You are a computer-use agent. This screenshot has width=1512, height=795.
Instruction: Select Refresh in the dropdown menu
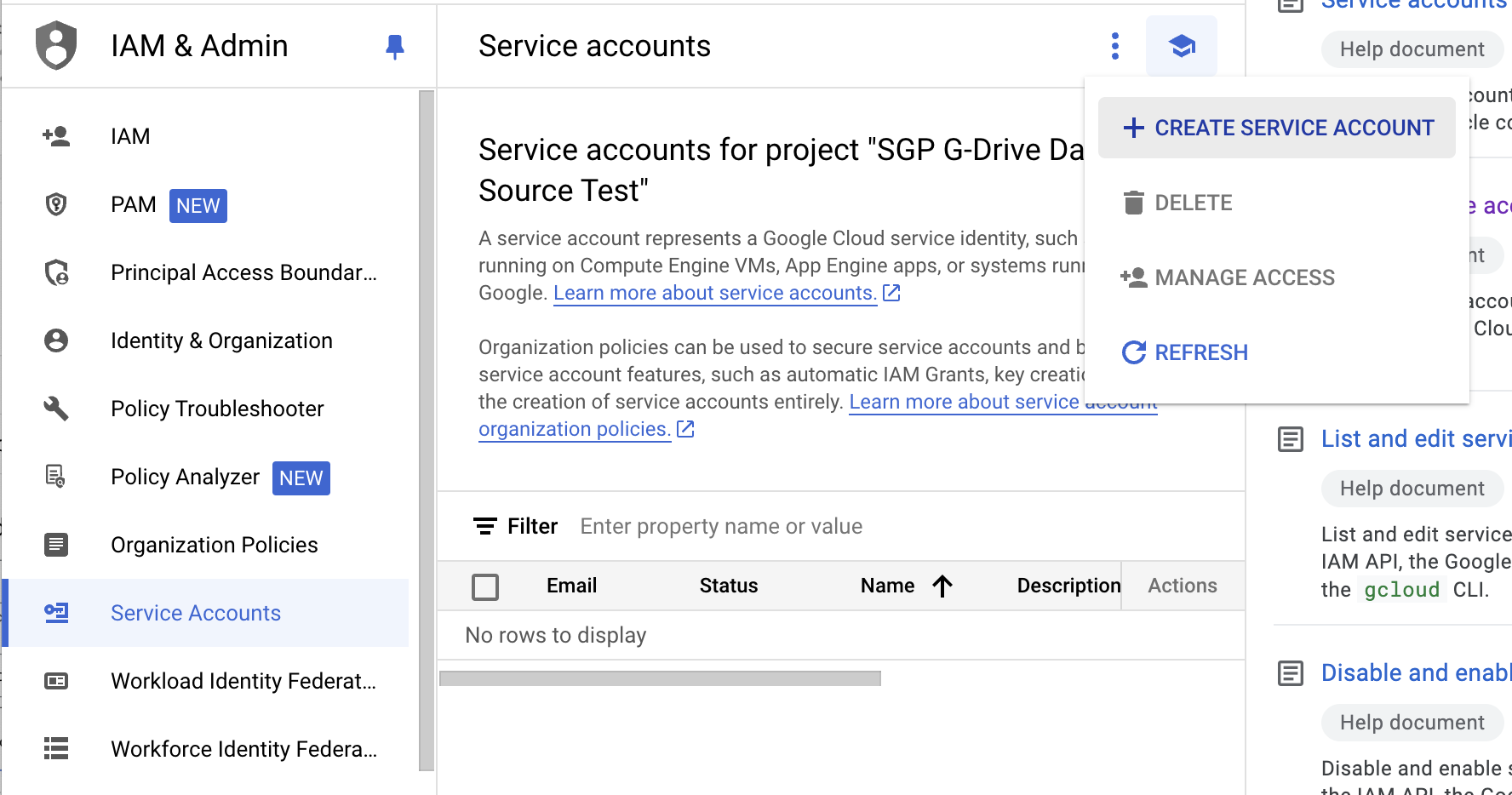(1200, 352)
